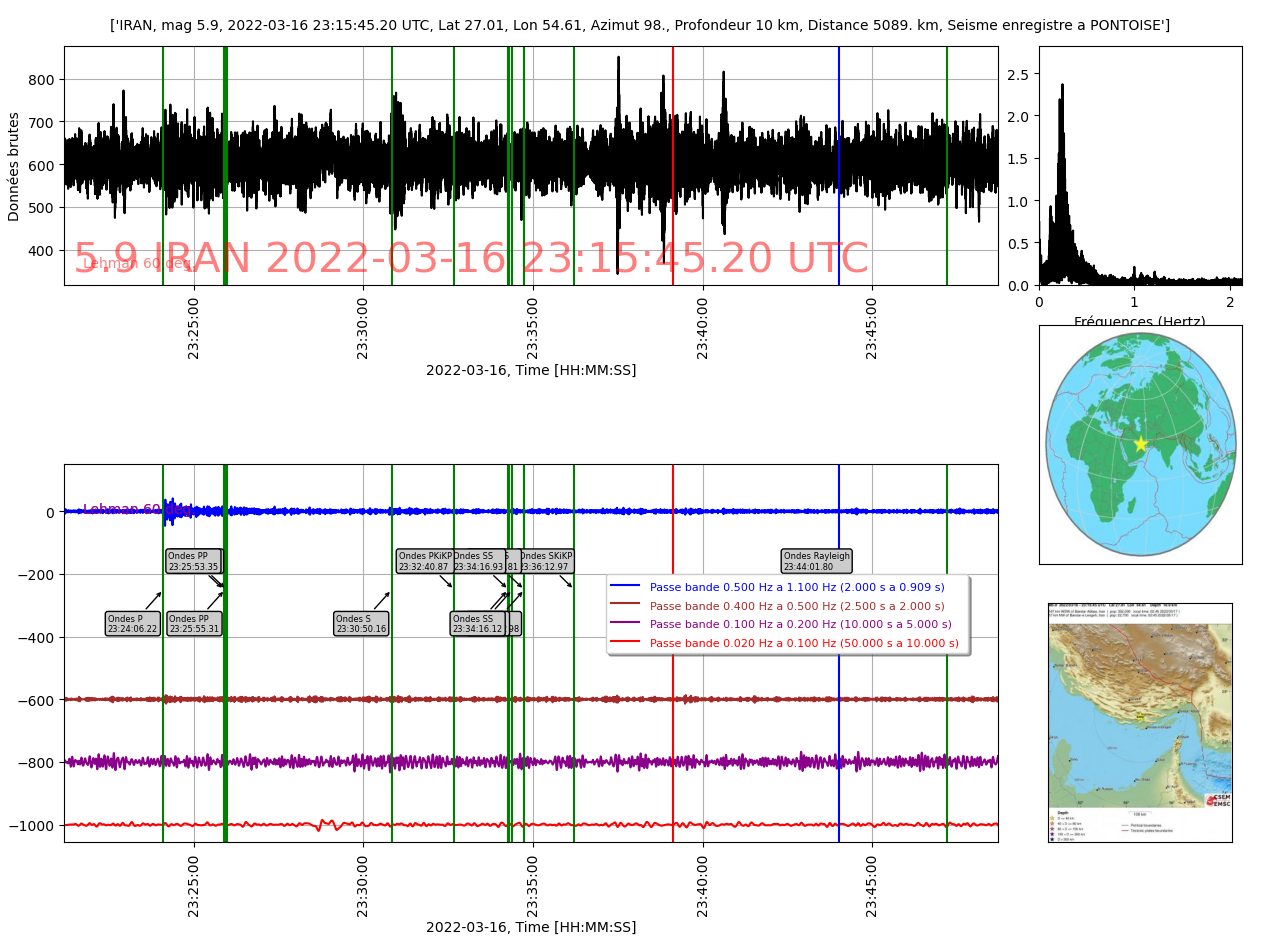Click the figure title text at top
1280x936 pixels.
pos(640,25)
